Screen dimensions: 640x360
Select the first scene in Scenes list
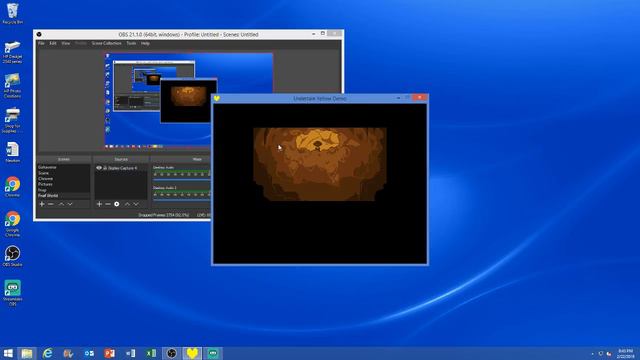(63, 167)
